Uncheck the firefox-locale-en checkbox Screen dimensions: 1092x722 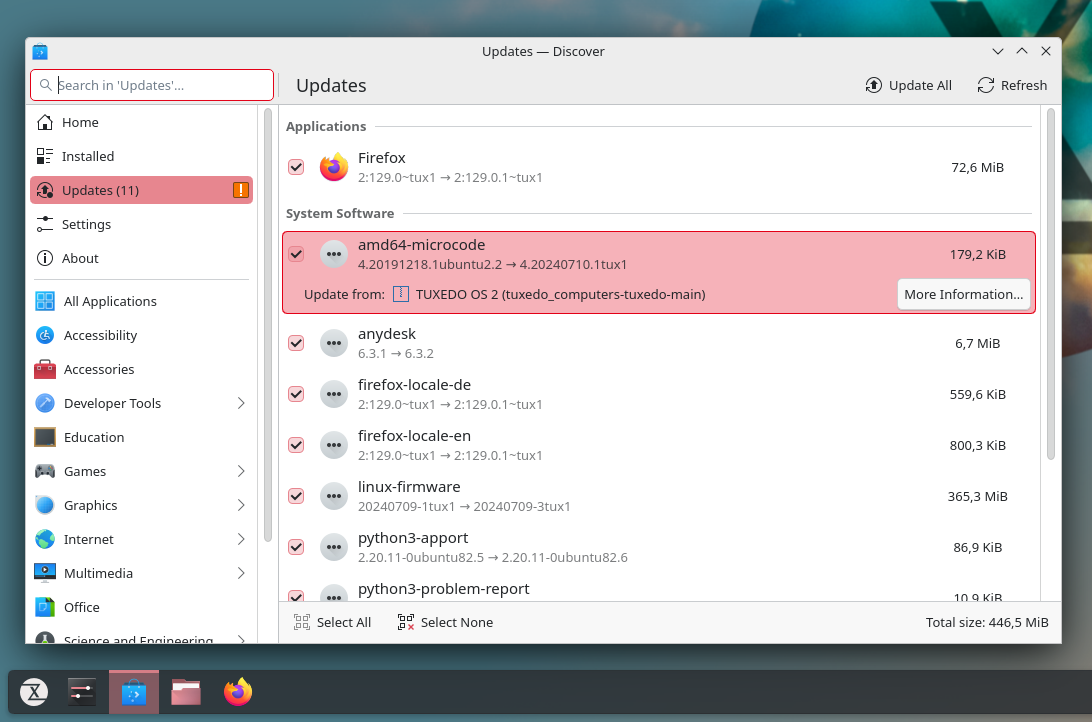[x=296, y=445]
